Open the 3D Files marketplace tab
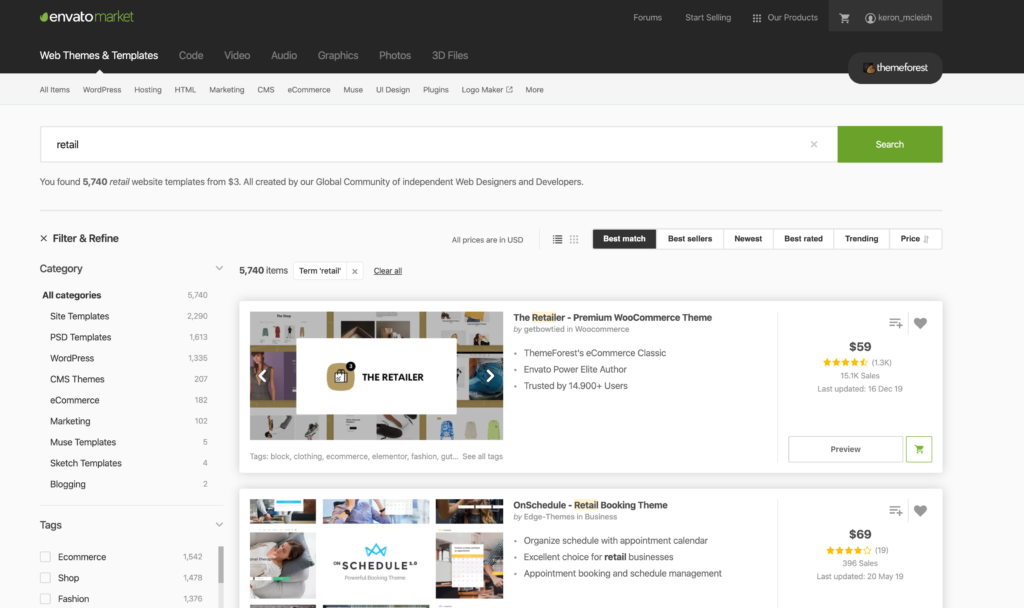The height and width of the screenshot is (608, 1024). tap(450, 56)
